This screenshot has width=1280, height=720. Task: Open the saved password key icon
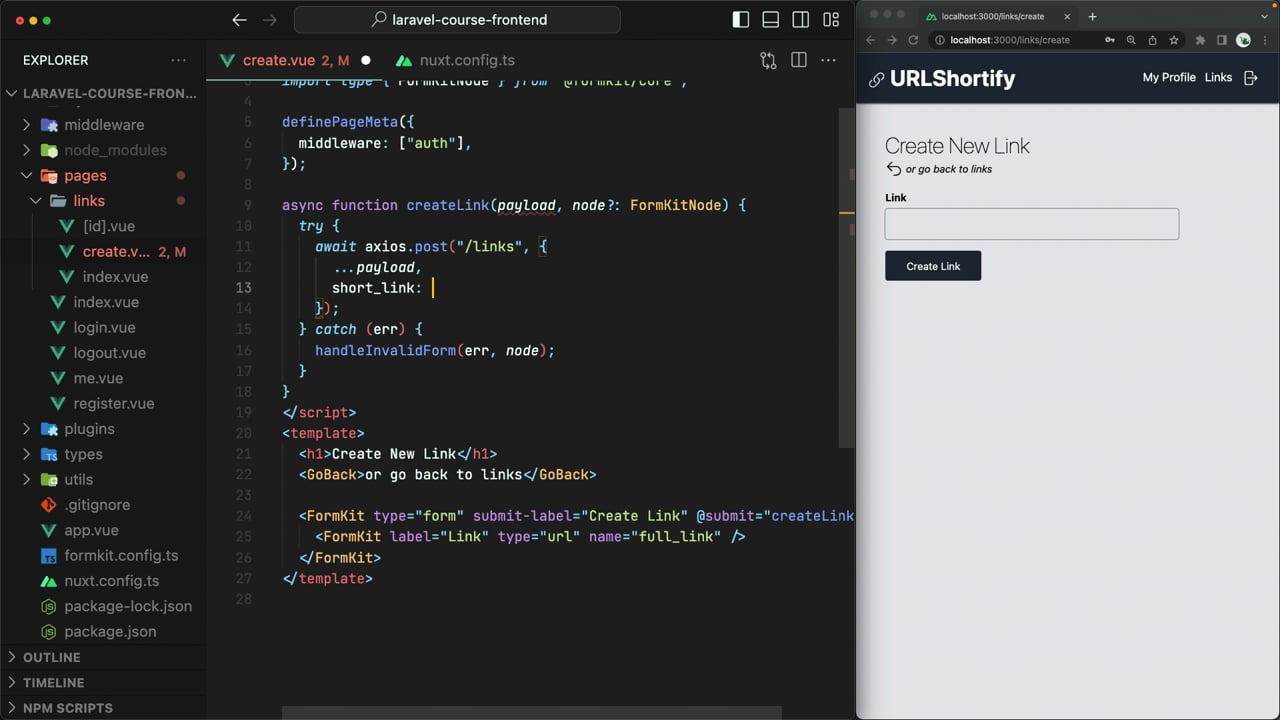[x=1110, y=40]
